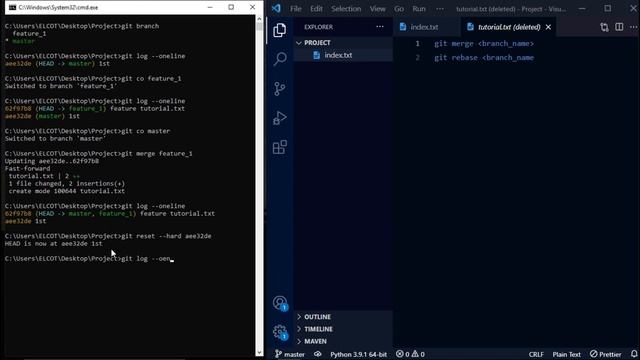Select index.txt file icon in Explorer tree
Screen dimensions: 640x360
(316, 55)
